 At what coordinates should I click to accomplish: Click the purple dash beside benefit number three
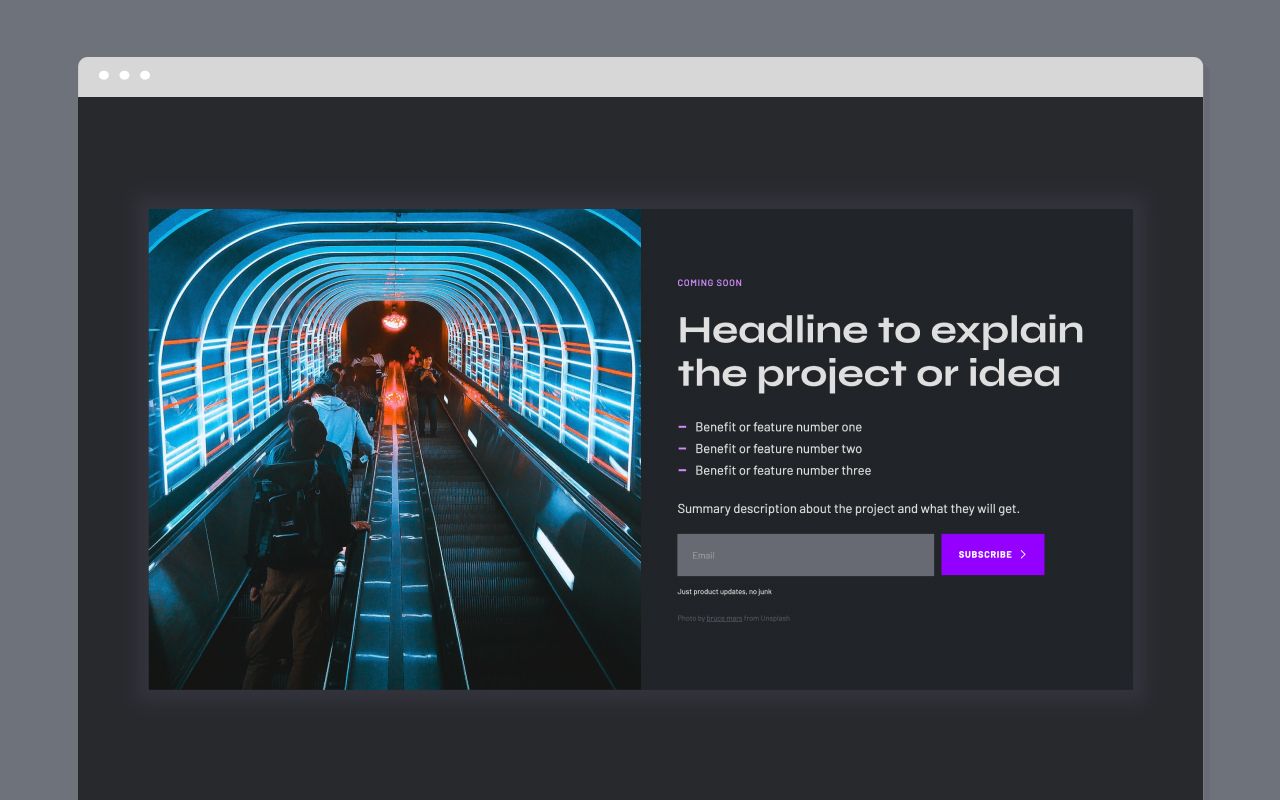point(683,471)
